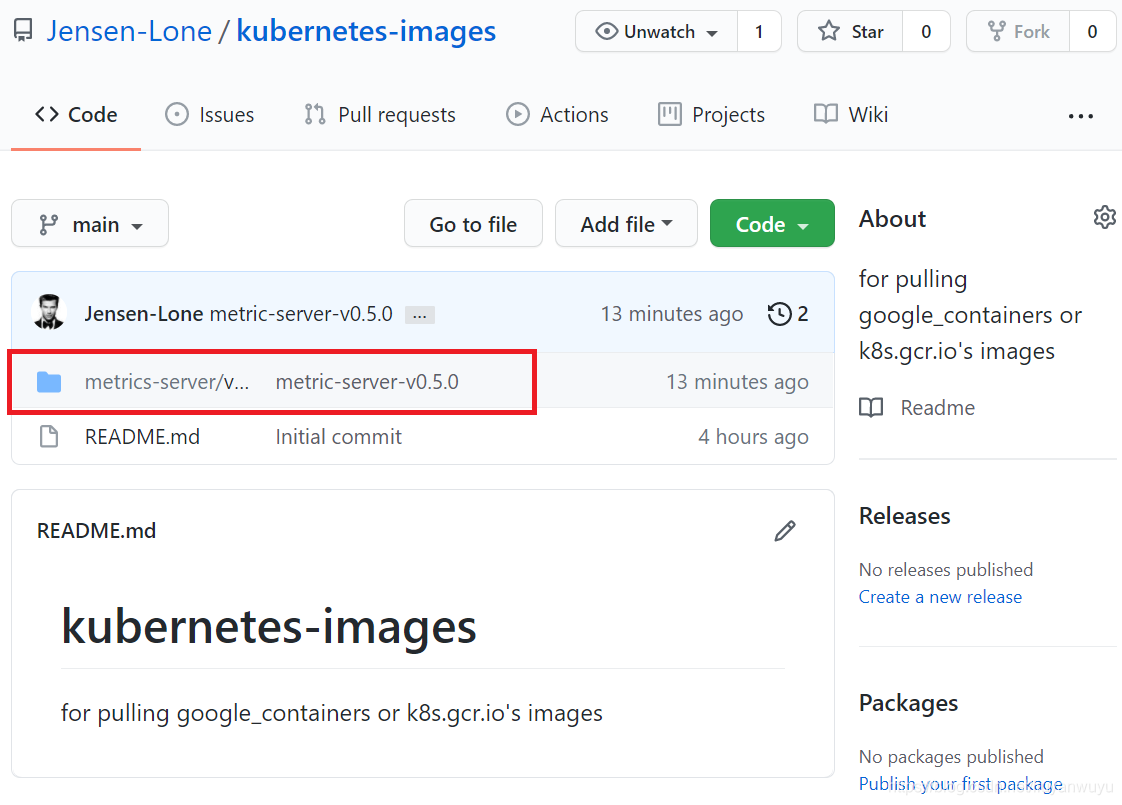Switch to the Issues tab
The image size is (1122, 805).
(210, 114)
